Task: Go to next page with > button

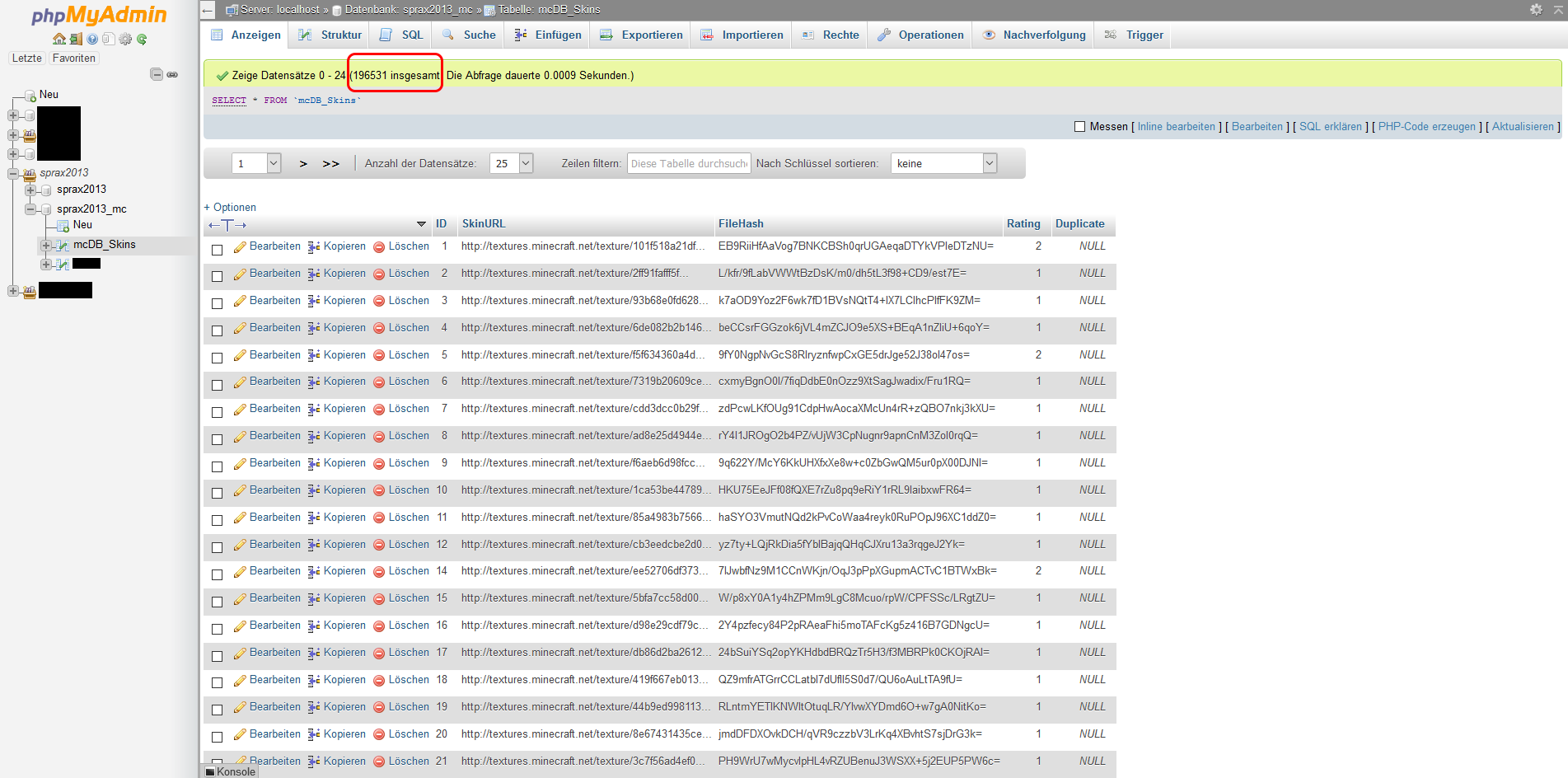Action: [x=303, y=164]
